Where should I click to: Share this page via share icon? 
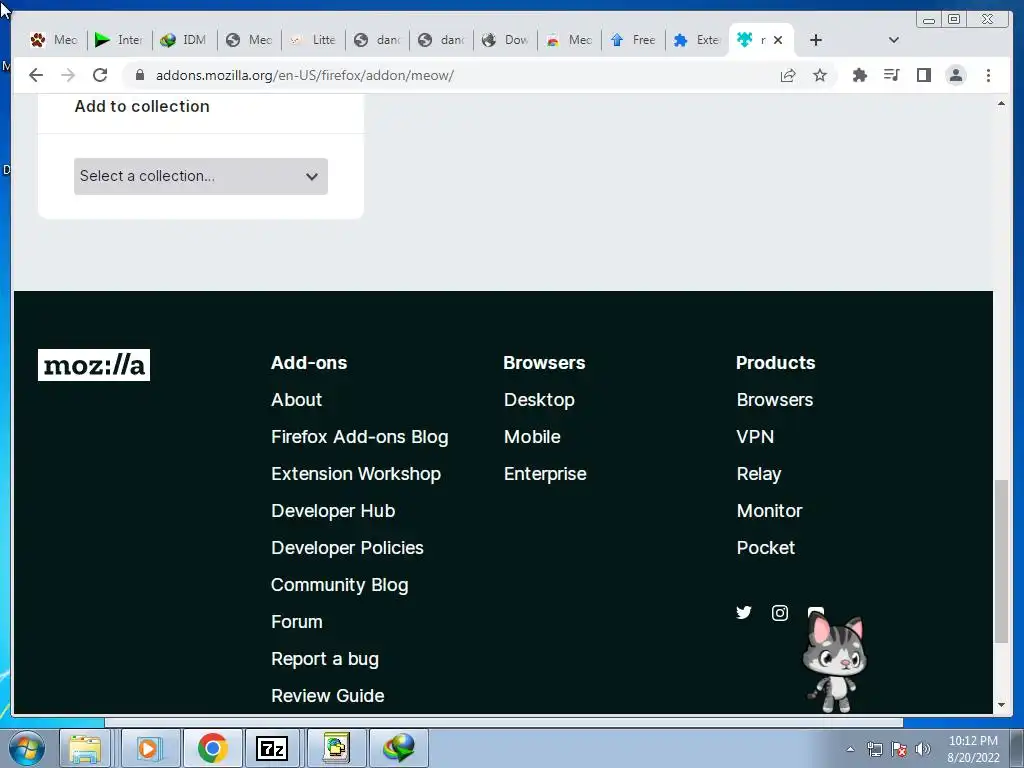pyautogui.click(x=788, y=75)
